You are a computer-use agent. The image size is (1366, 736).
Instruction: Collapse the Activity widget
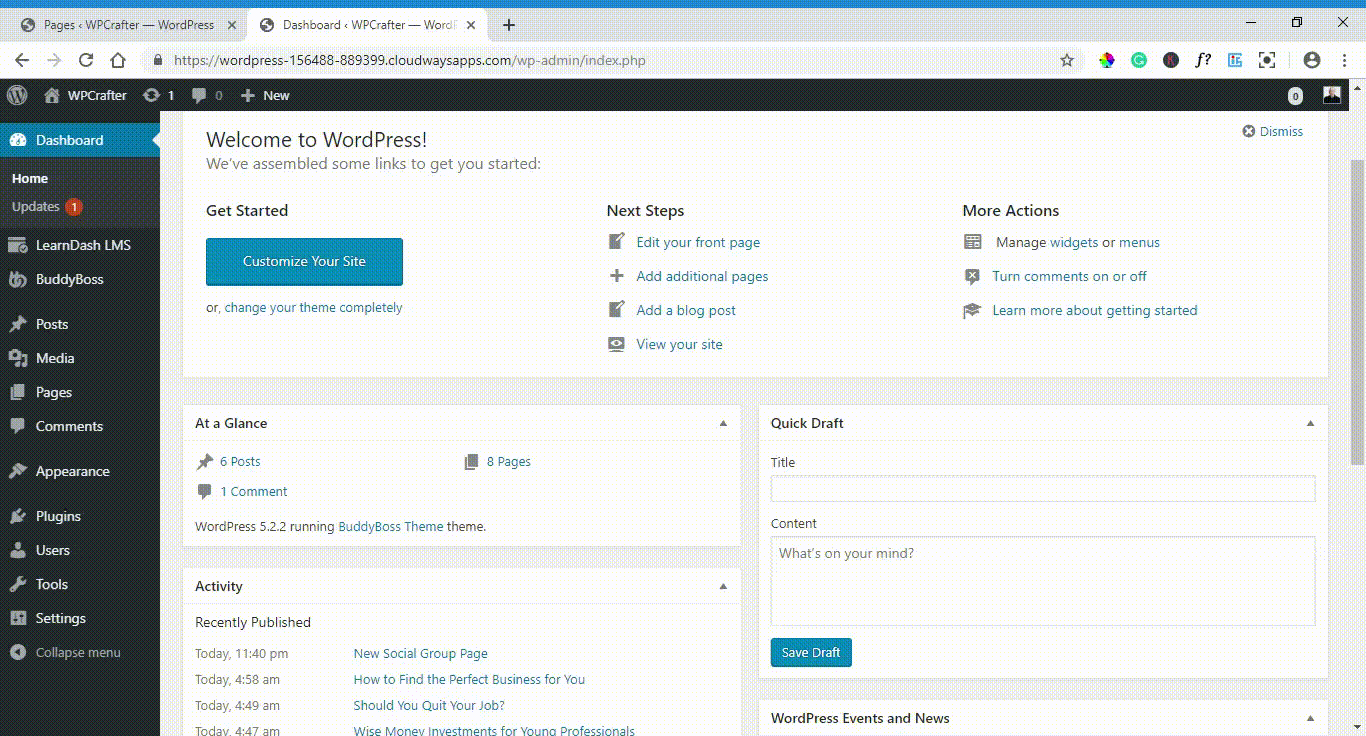pyautogui.click(x=724, y=586)
